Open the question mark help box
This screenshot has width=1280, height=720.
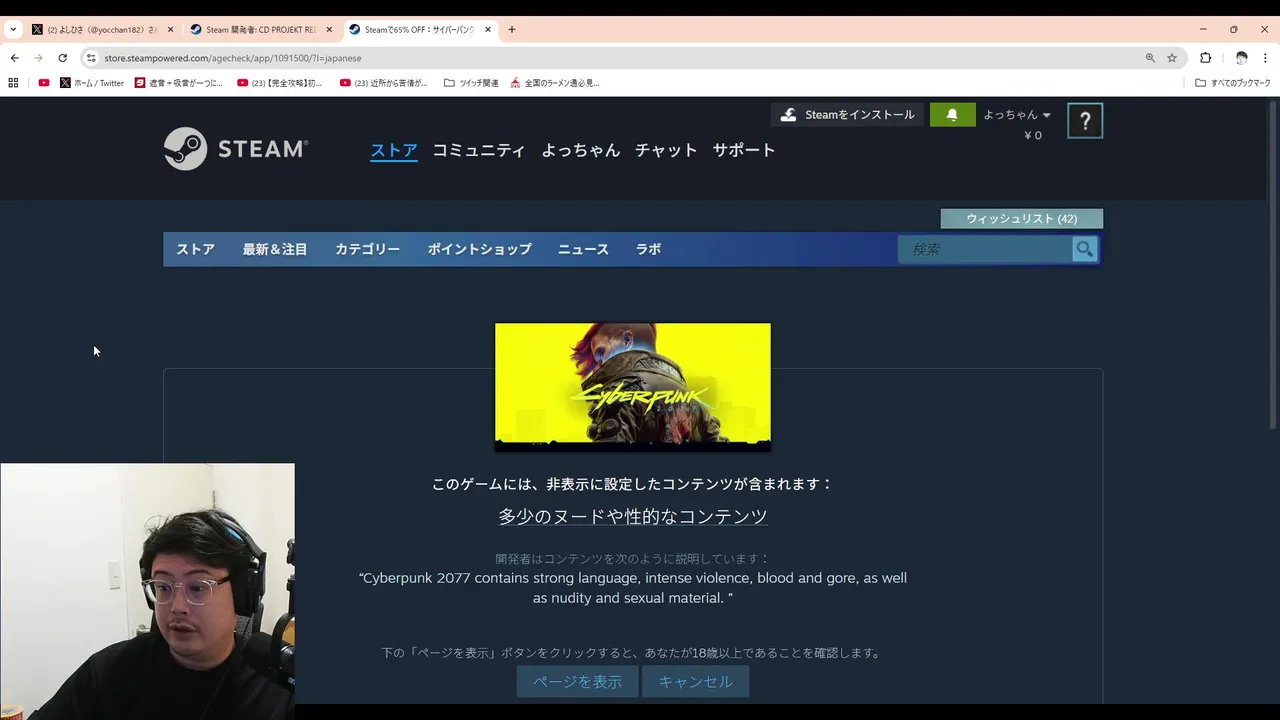1085,121
